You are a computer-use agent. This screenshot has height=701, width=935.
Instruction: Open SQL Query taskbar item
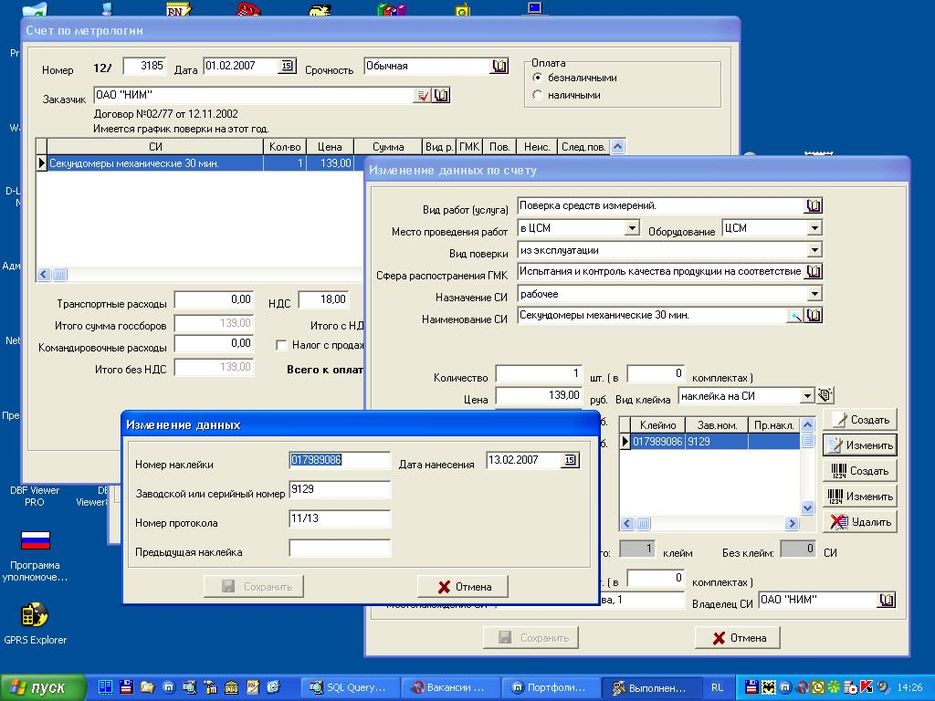click(x=348, y=687)
